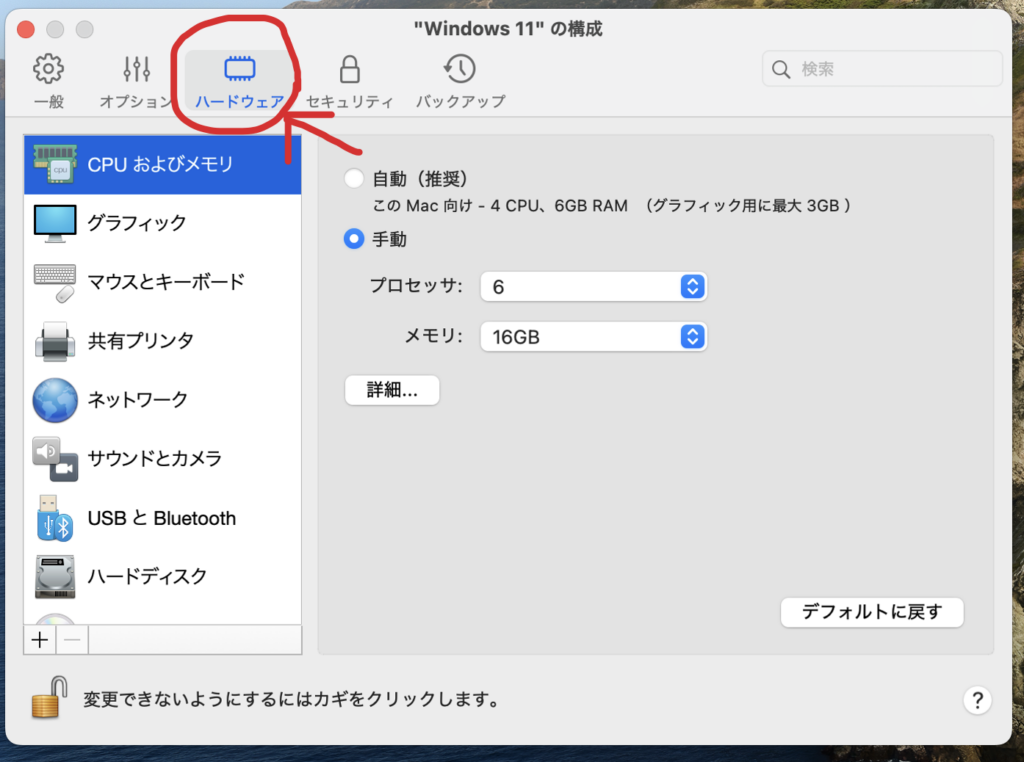Select ハードディスク in the sidebar
The width and height of the screenshot is (1024, 762).
[x=163, y=577]
